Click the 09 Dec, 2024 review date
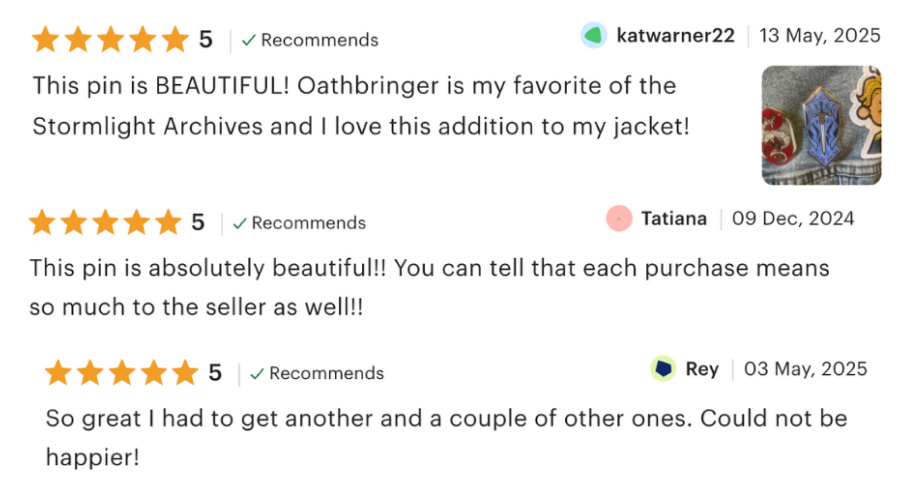 (x=793, y=218)
